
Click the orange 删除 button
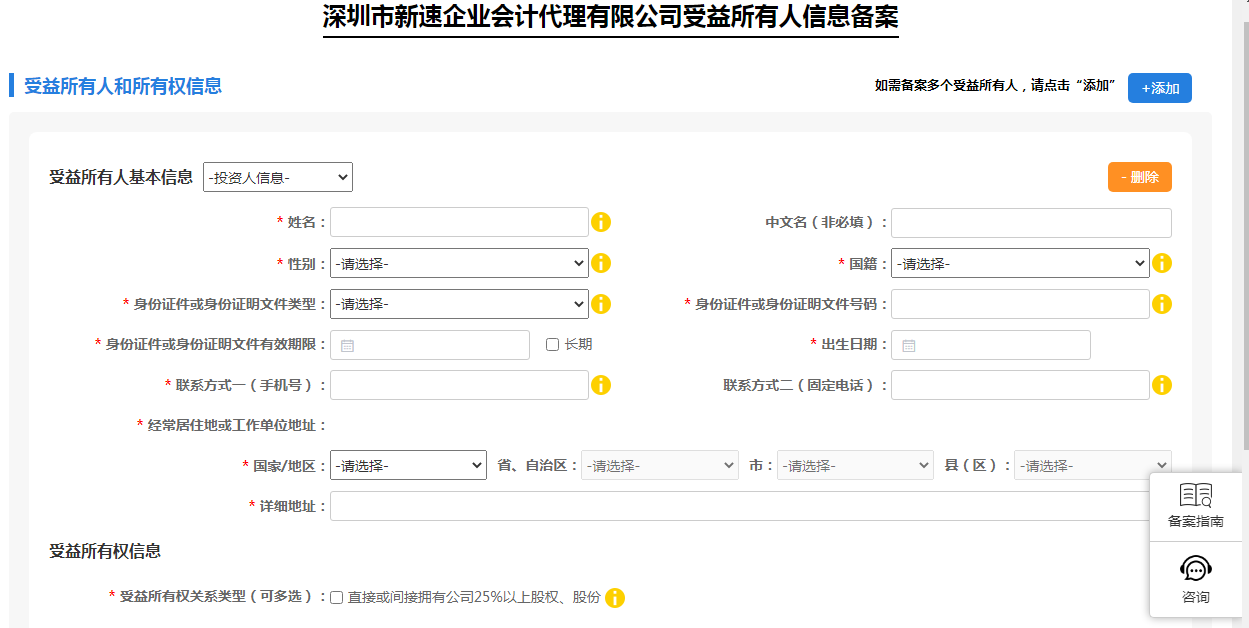click(1139, 177)
